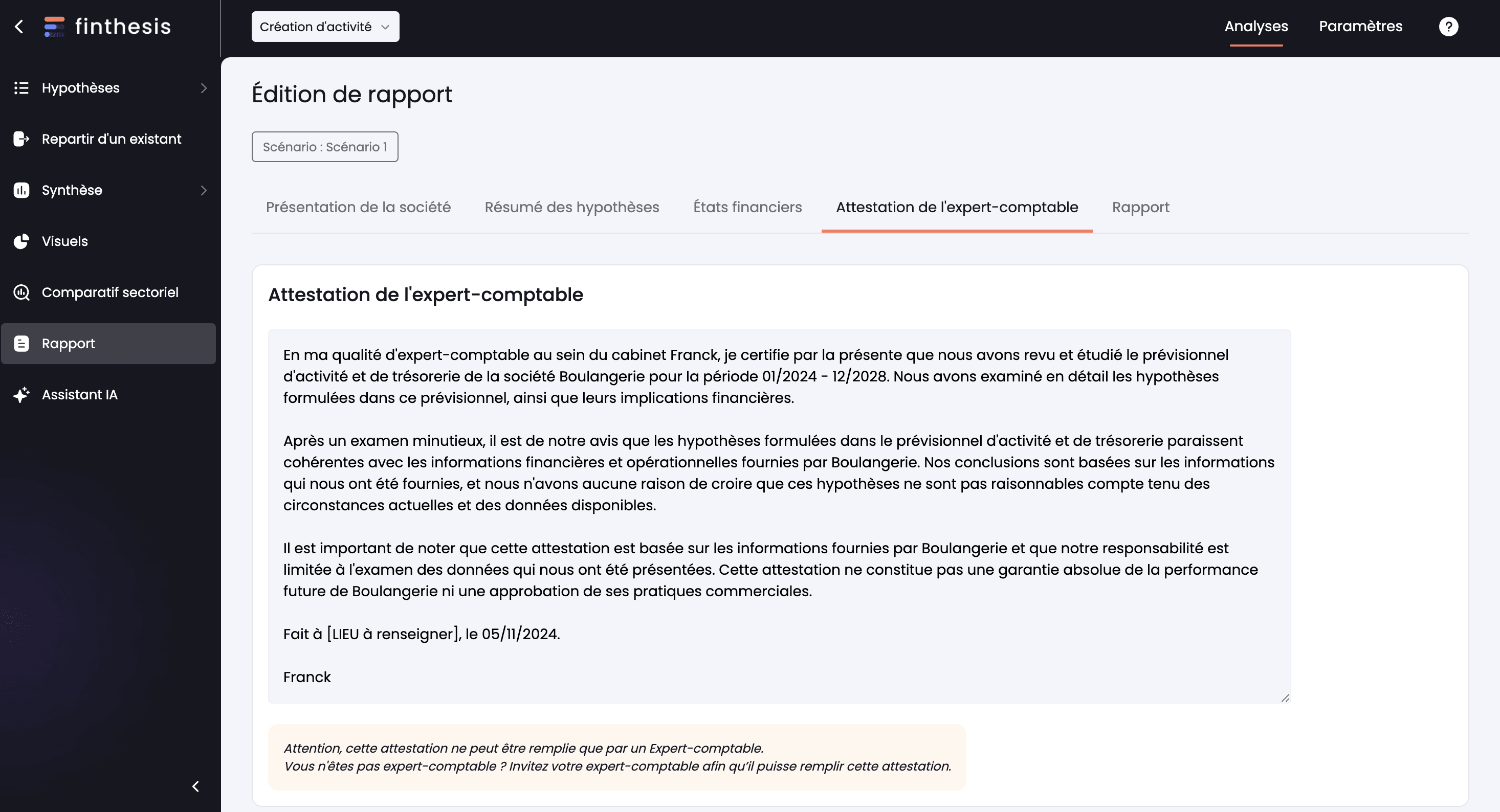Screen dimensions: 1500x812
Task: Open the Création d'activité dropdown
Action: coord(325,27)
